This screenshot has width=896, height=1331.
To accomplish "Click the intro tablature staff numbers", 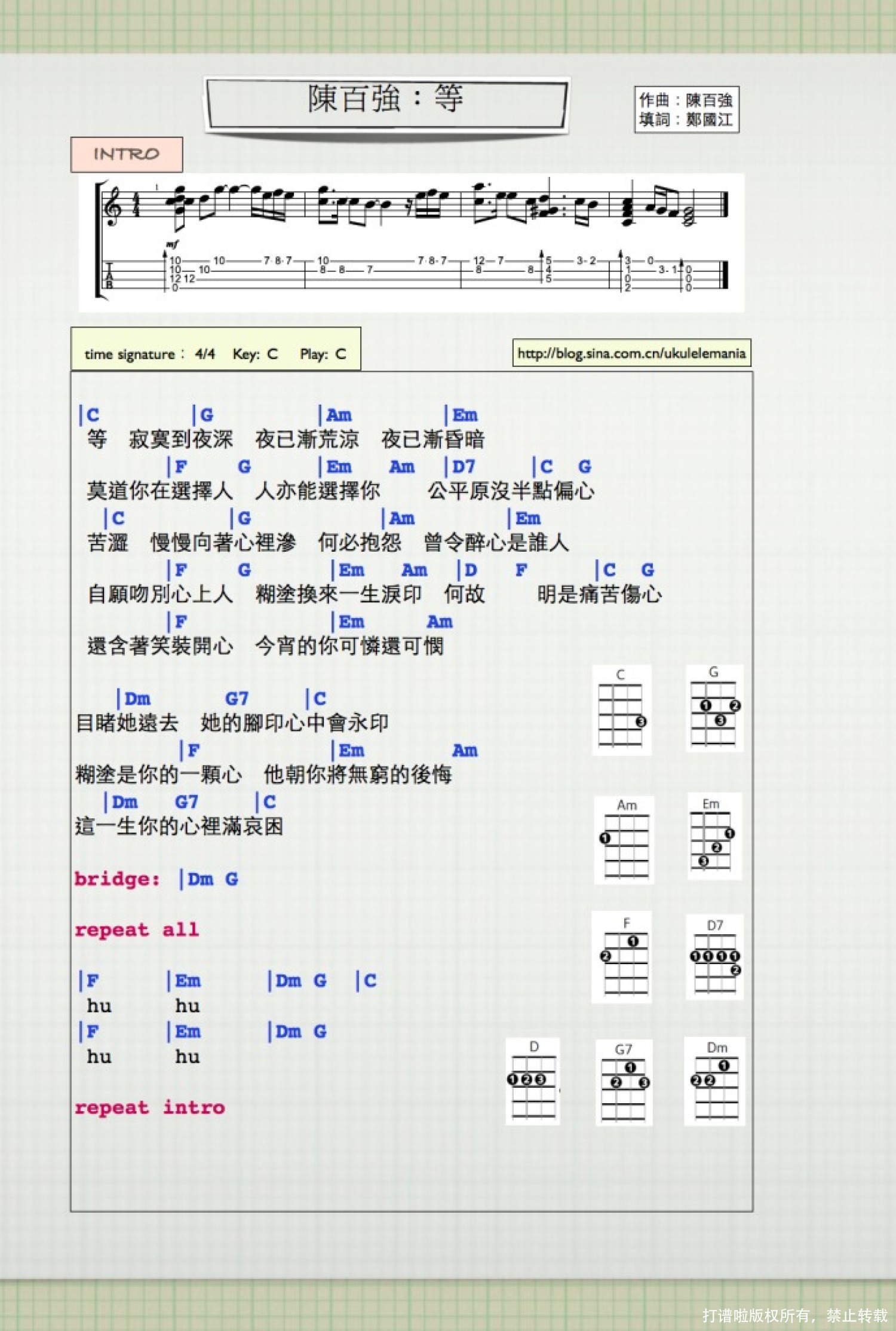I will point(418,274).
